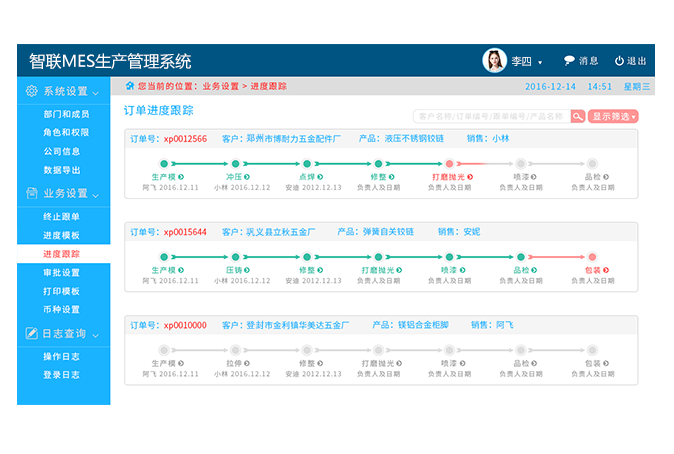Click the 退出 logout power icon
The image size is (674, 454).
[619, 61]
